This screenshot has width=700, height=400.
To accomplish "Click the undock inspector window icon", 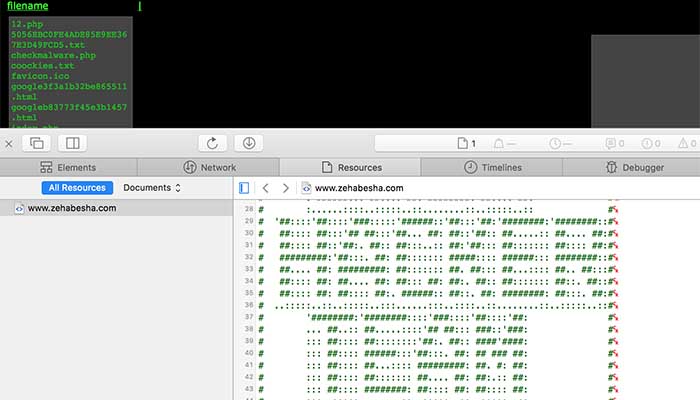I will click(x=37, y=143).
